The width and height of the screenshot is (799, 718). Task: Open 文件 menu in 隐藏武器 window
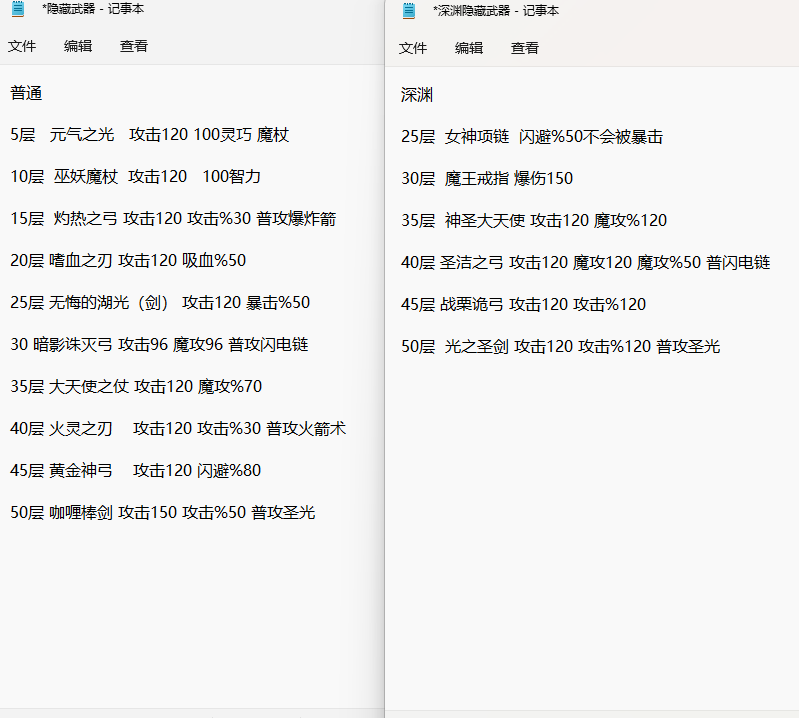[22, 46]
